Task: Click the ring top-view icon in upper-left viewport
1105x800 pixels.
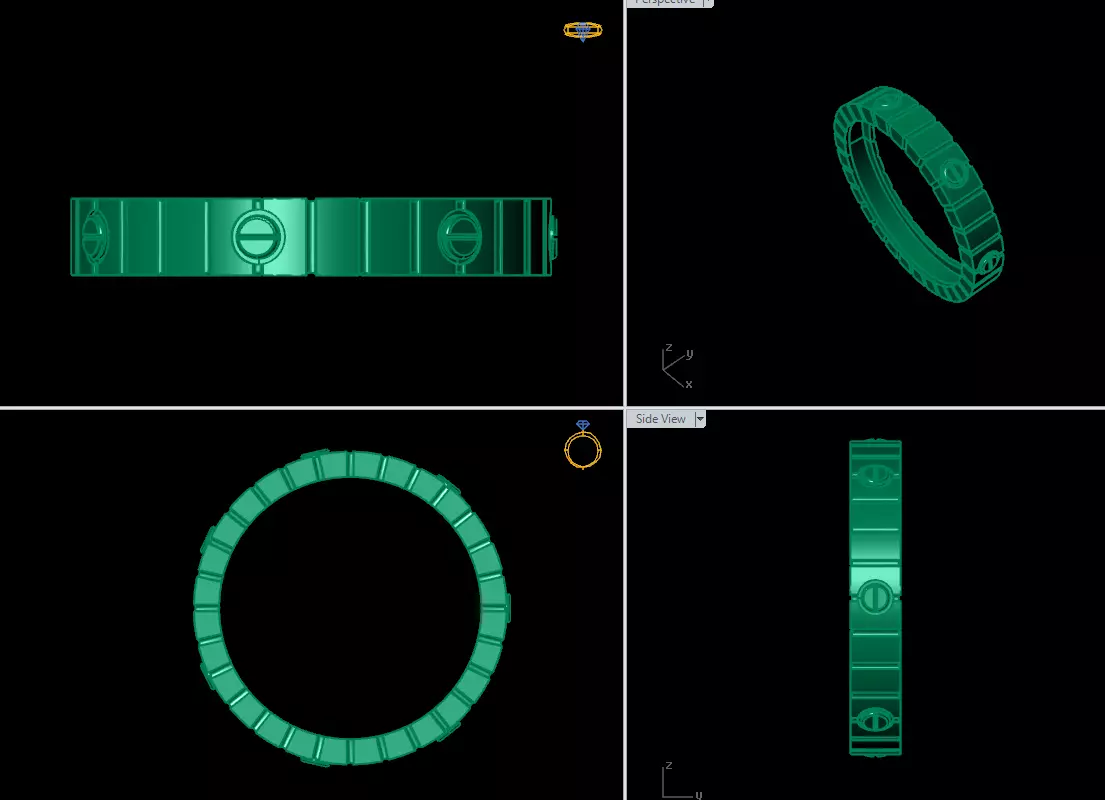Action: (583, 31)
